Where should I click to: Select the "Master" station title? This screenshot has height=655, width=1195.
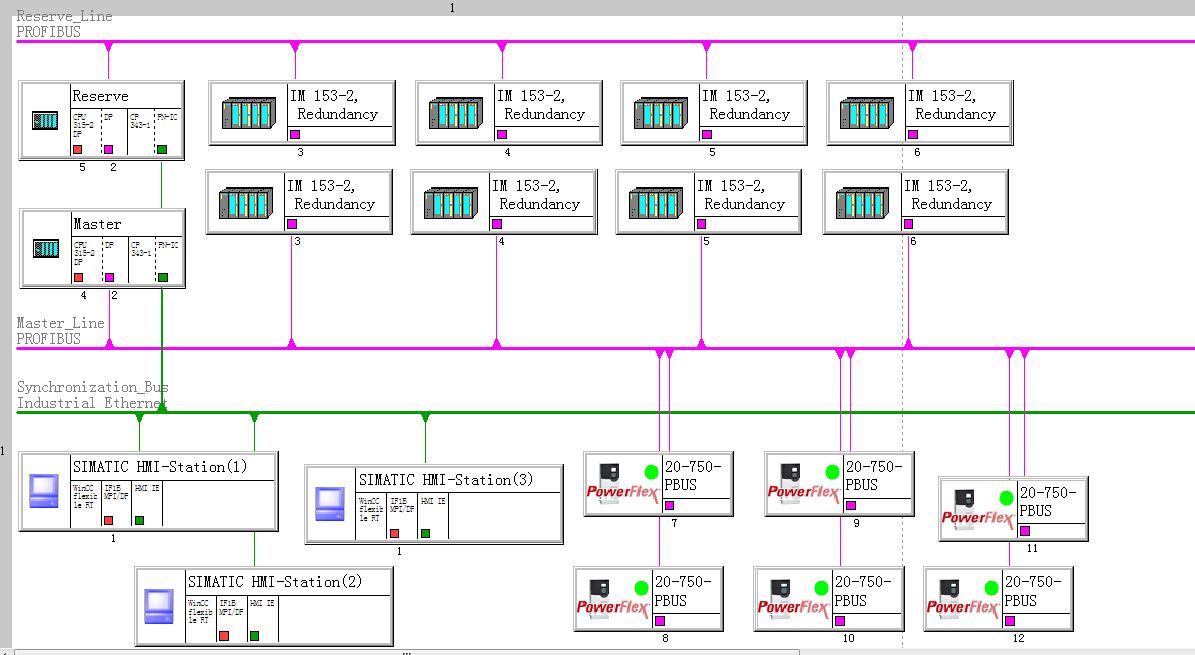(97, 224)
